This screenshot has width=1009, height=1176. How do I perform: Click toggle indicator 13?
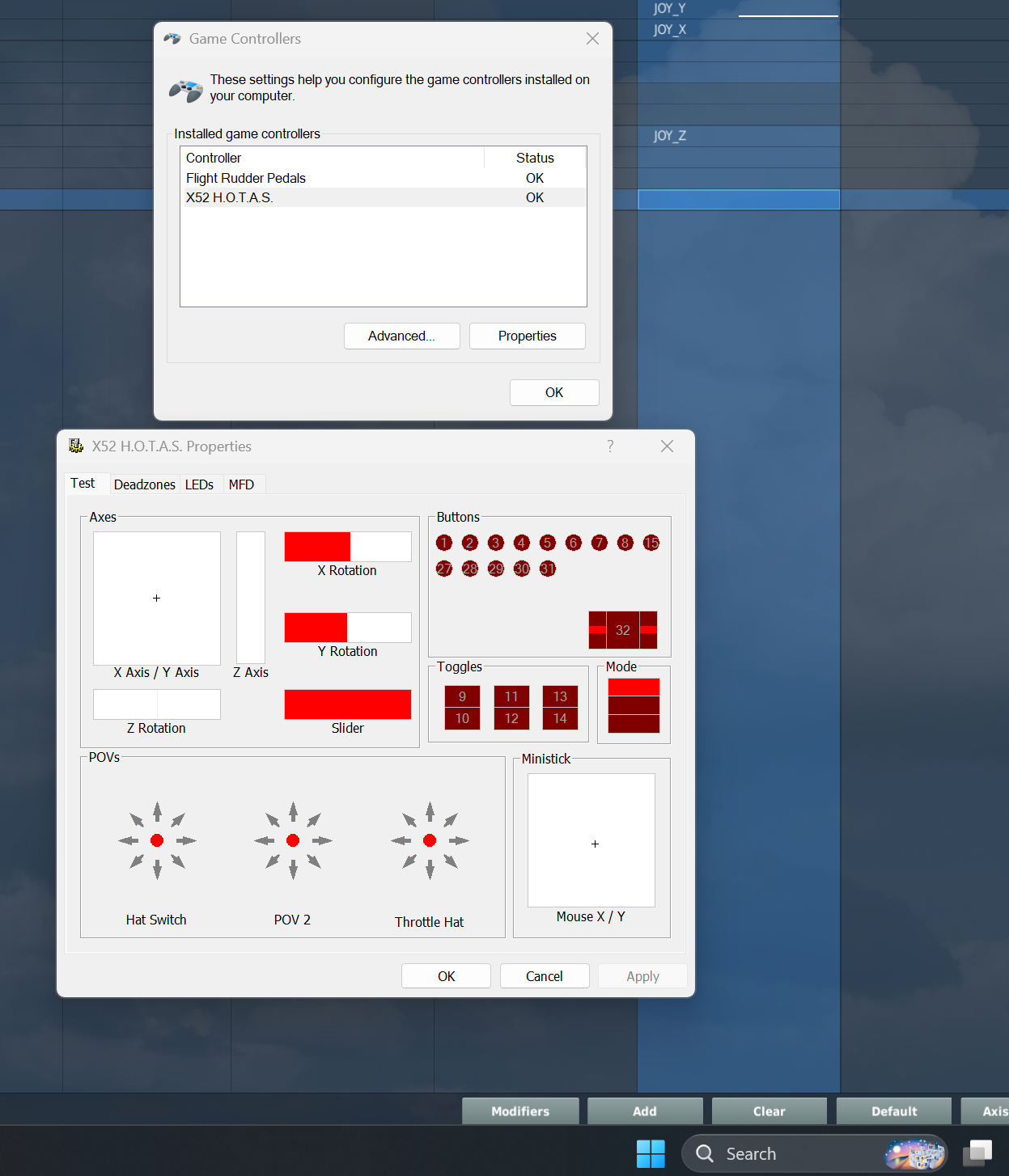click(560, 696)
